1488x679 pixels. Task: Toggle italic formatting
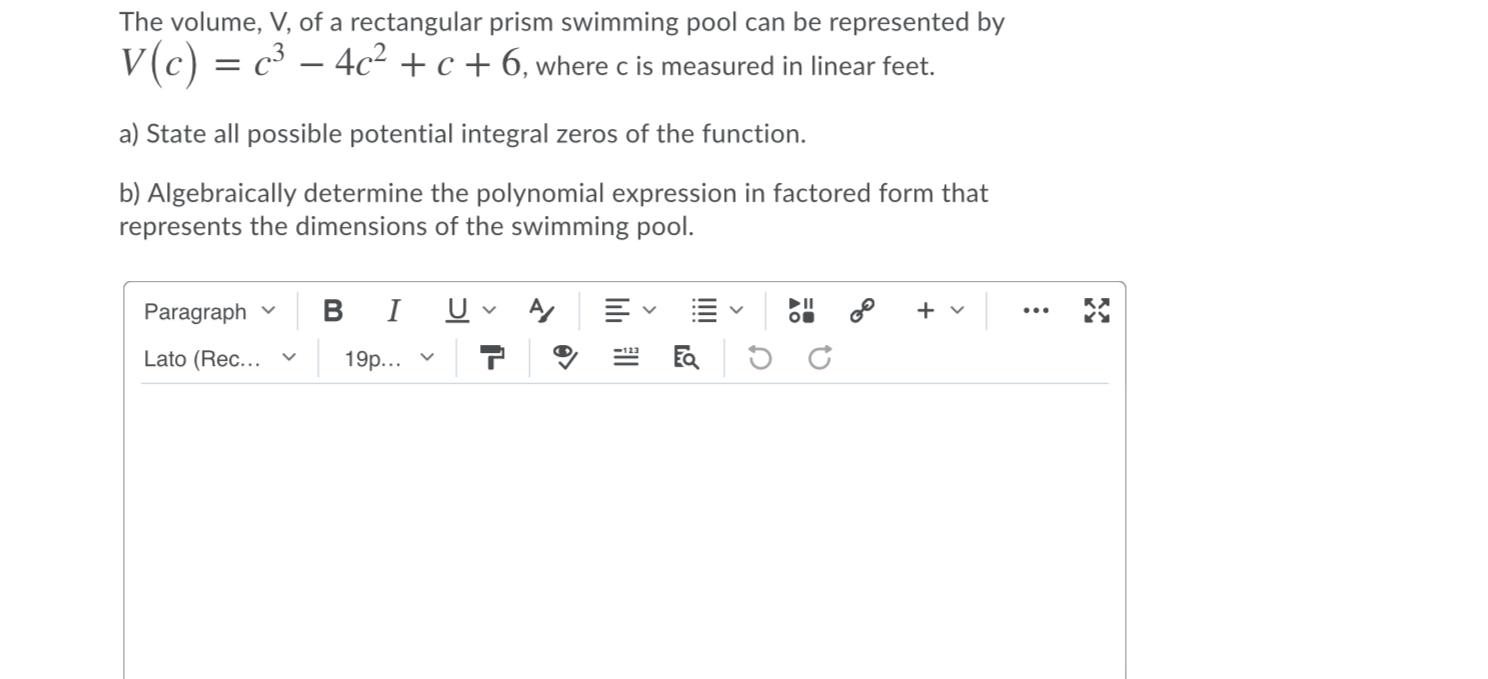(393, 311)
